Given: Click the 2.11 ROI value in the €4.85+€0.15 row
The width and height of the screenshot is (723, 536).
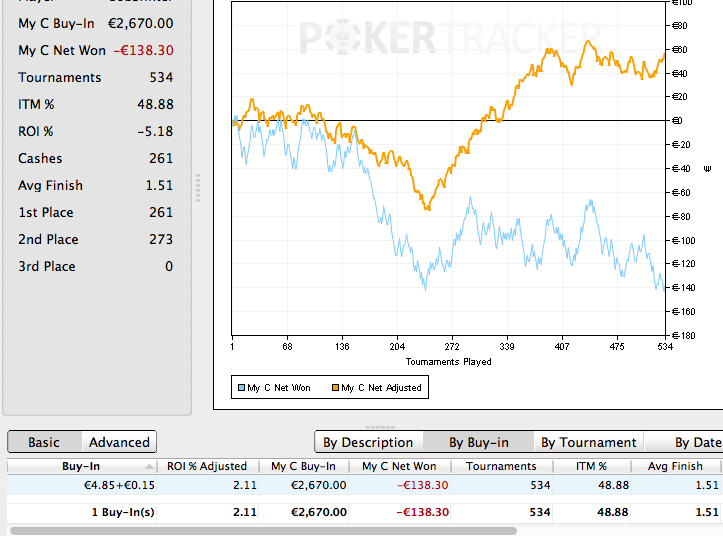Looking at the screenshot, I should [x=245, y=485].
